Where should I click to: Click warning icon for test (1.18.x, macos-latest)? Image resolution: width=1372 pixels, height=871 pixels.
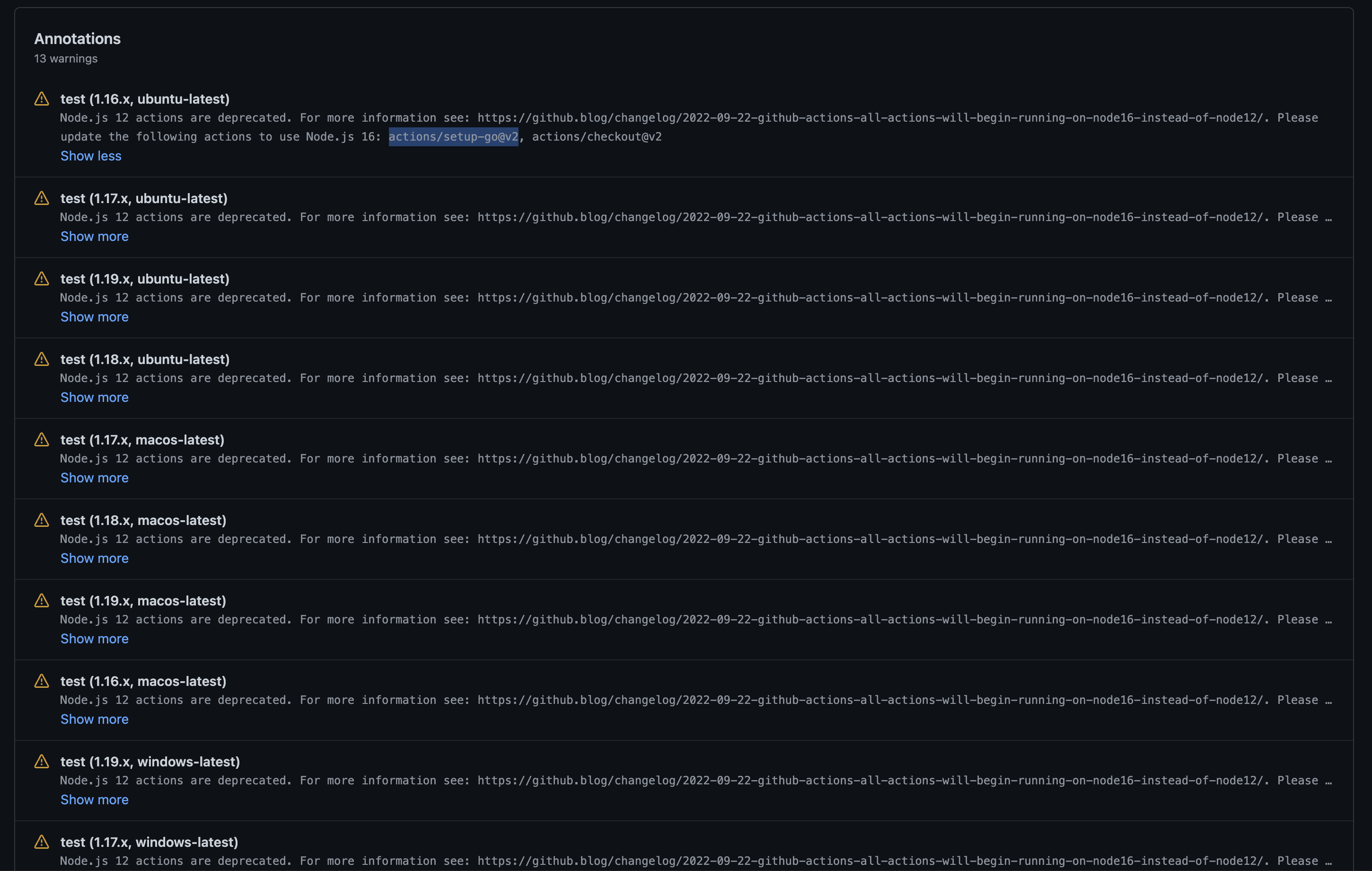coord(42,520)
